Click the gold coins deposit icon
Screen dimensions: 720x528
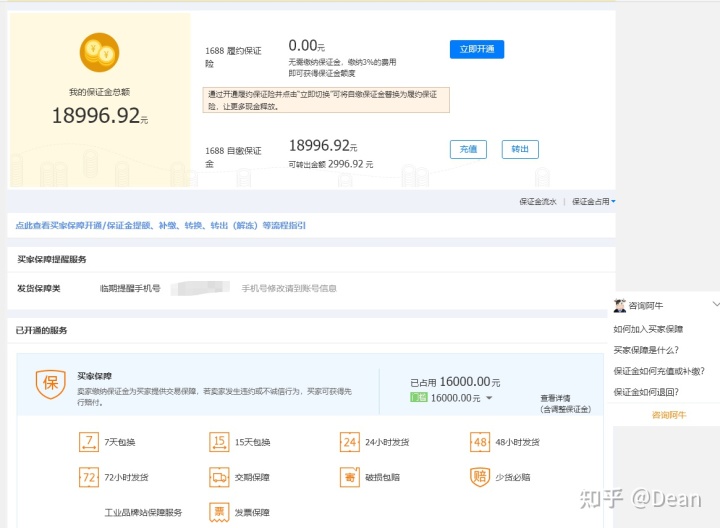pyautogui.click(x=99, y=52)
